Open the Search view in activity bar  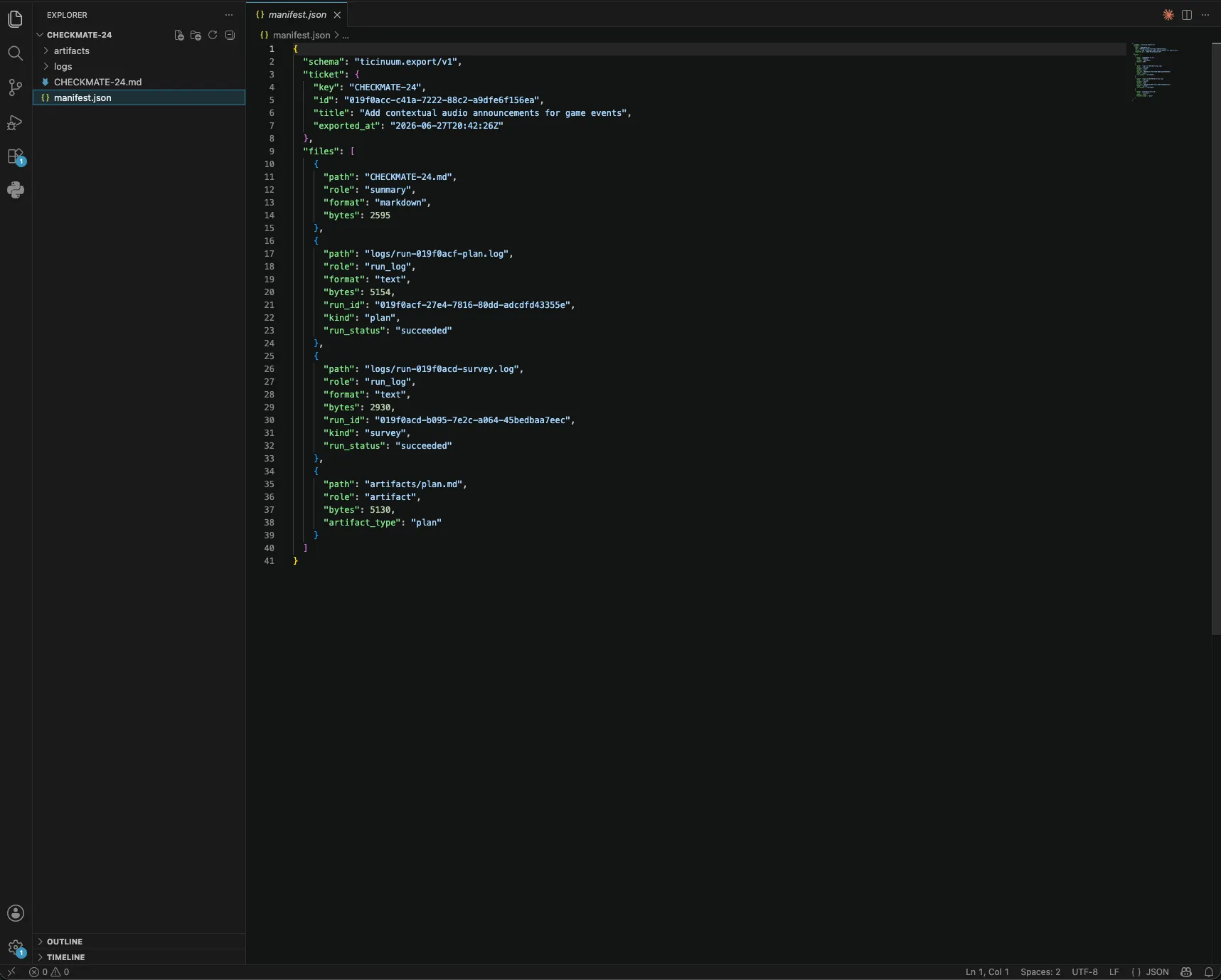[15, 53]
